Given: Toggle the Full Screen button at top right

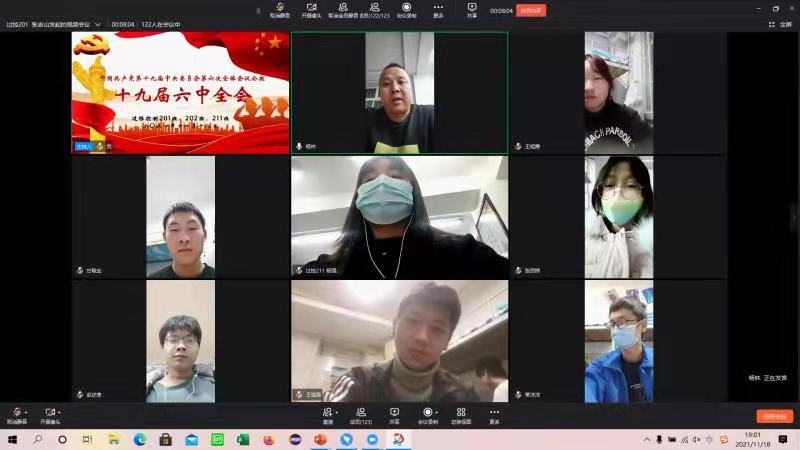Looking at the screenshot, I should click(x=780, y=24).
